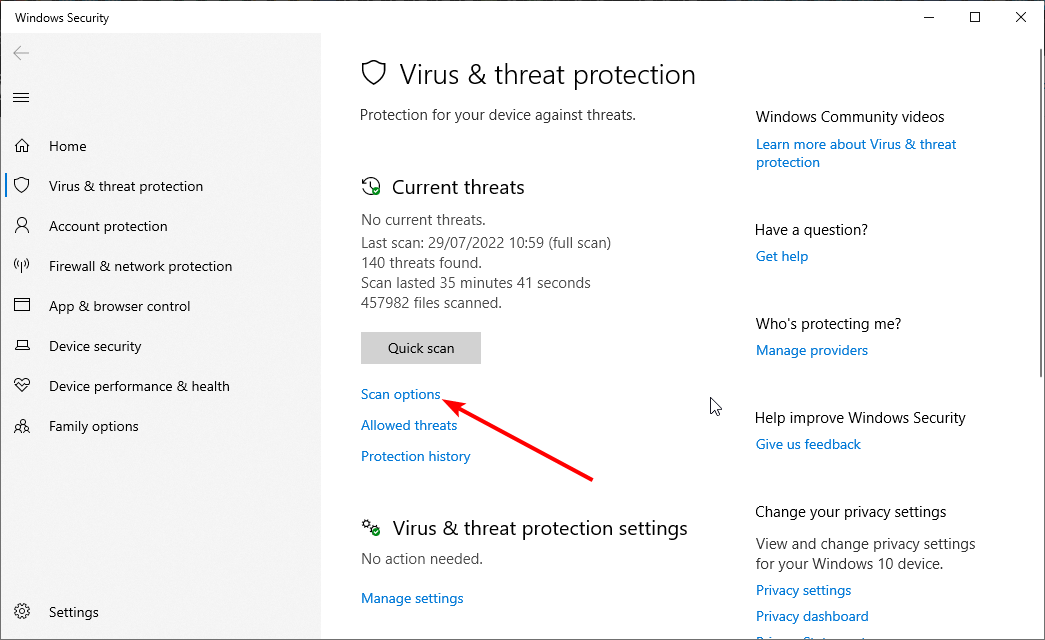Click the Get help link

(x=782, y=256)
